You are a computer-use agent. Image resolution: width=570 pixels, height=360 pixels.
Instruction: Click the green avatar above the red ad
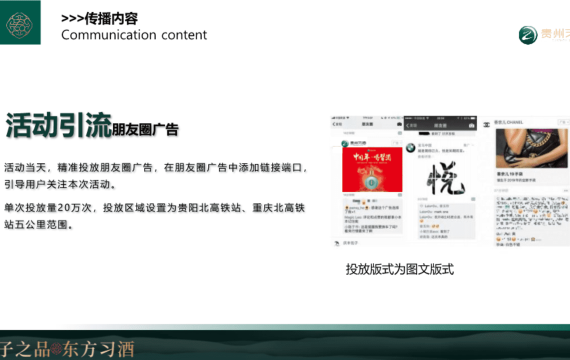click(345, 143)
